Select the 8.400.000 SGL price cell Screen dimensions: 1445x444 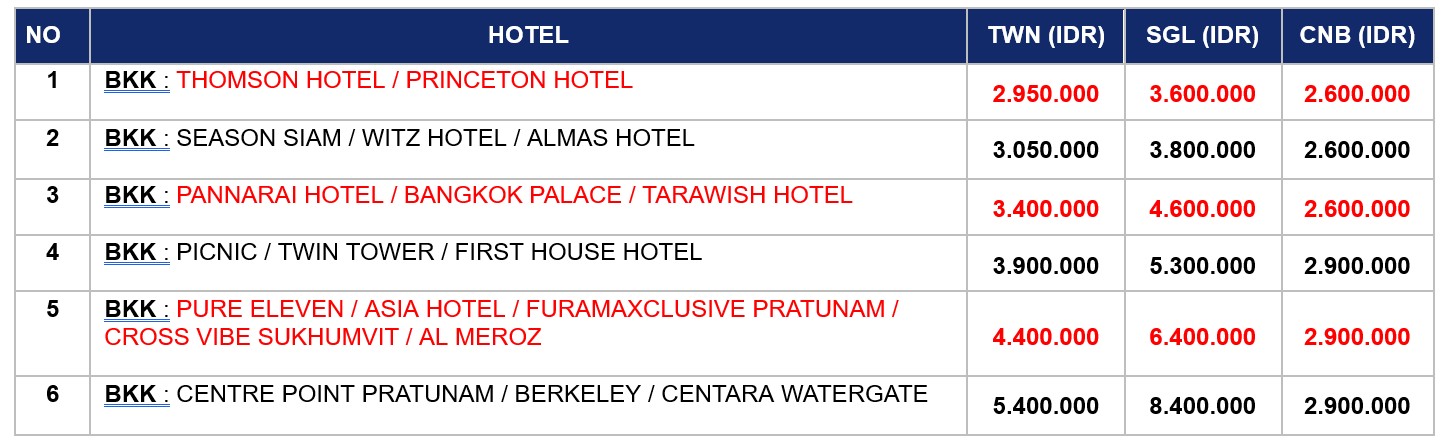click(x=1203, y=406)
